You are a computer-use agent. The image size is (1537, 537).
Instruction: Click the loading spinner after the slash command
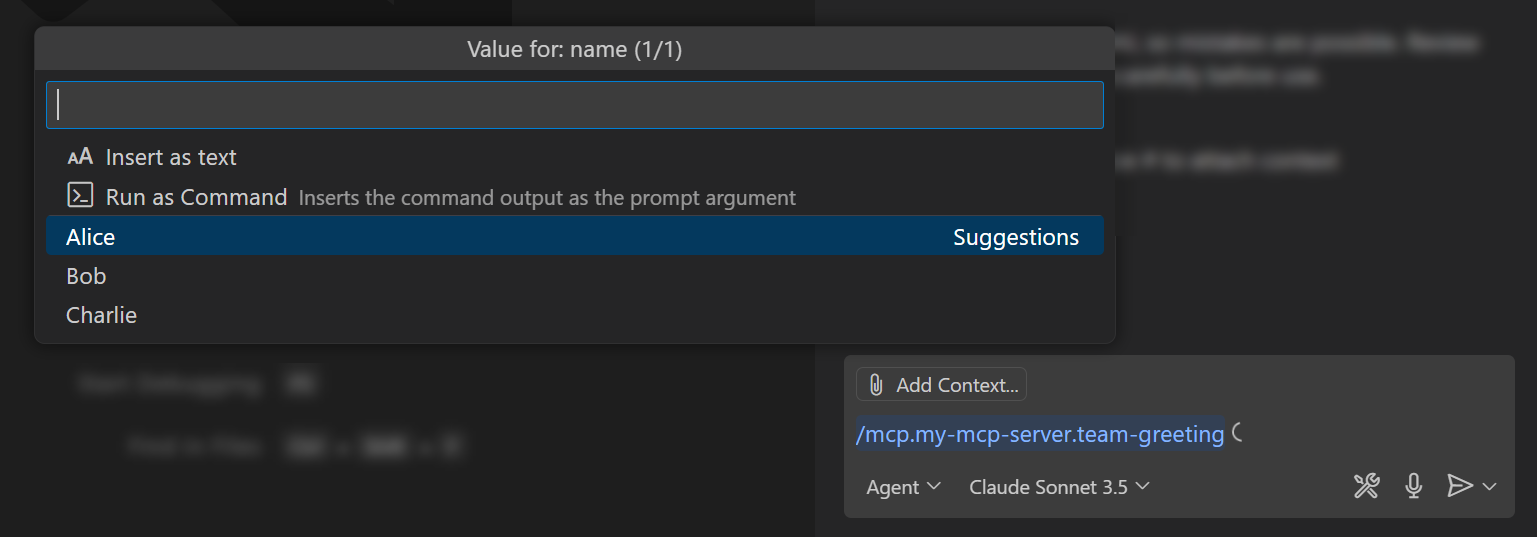pyautogui.click(x=1238, y=434)
